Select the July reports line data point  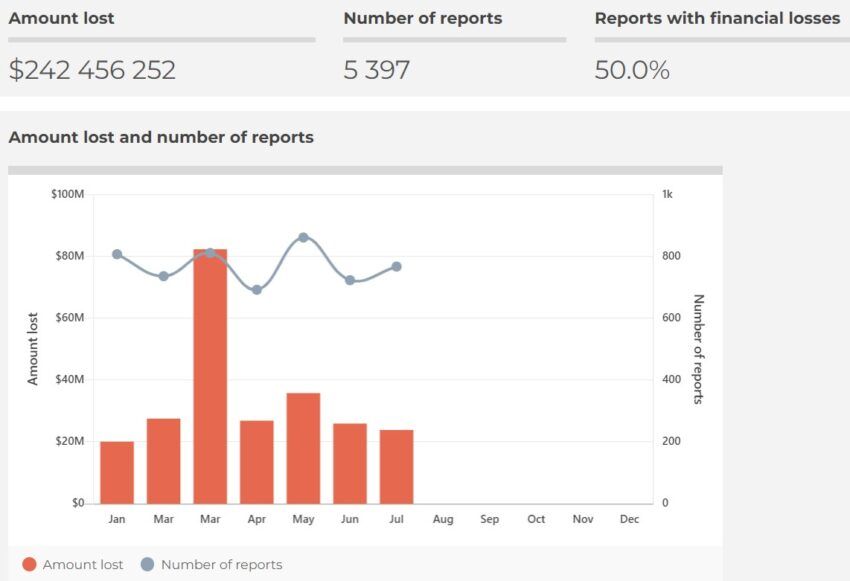point(397,267)
